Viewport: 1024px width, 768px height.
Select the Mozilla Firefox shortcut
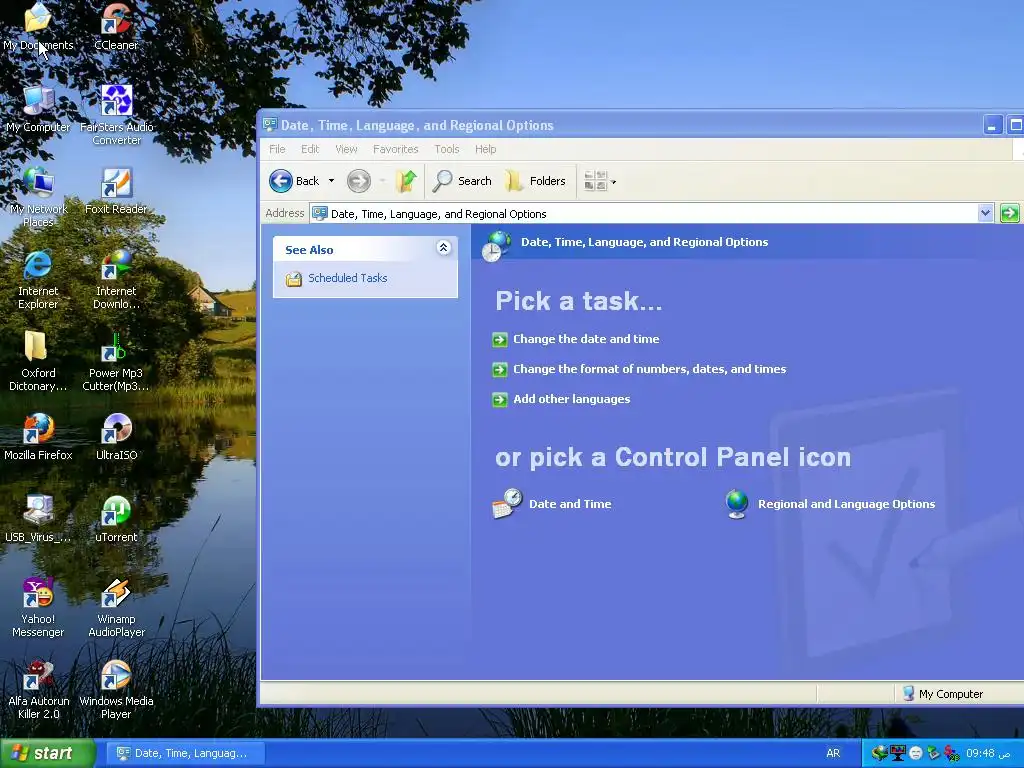click(x=38, y=436)
